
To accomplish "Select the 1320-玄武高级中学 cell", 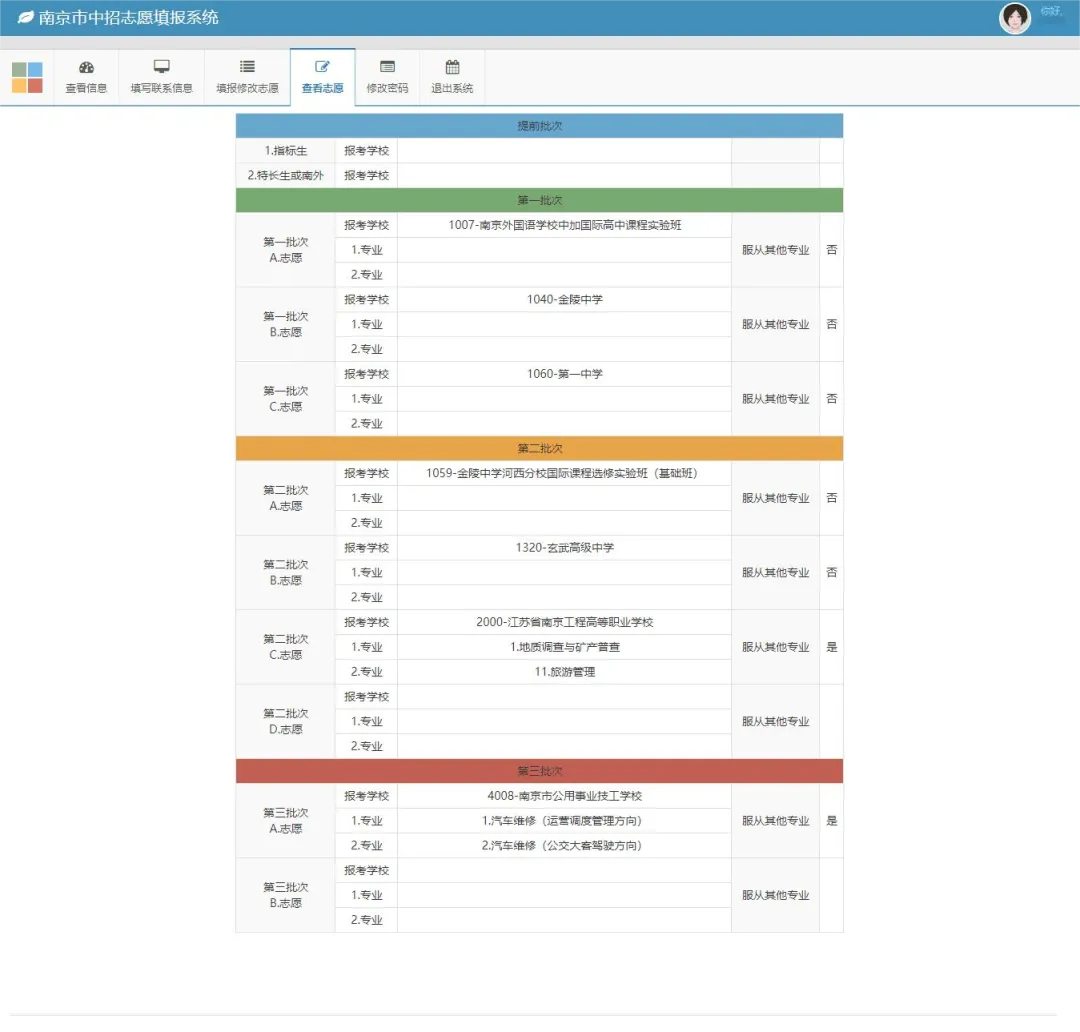I will 565,548.
